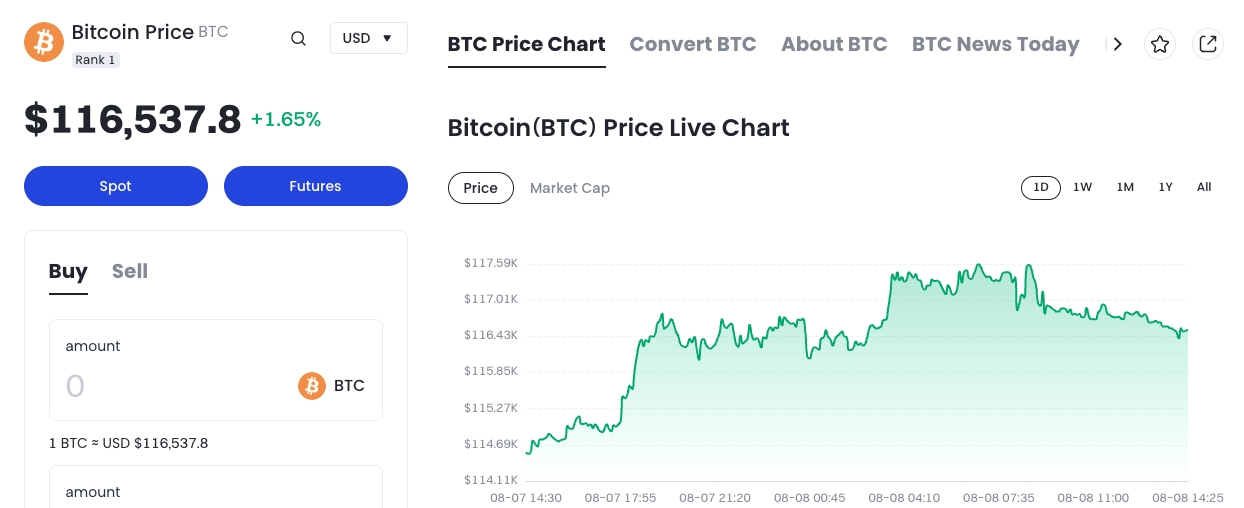The width and height of the screenshot is (1244, 508).
Task: Select the 1D time range
Action: tap(1041, 187)
